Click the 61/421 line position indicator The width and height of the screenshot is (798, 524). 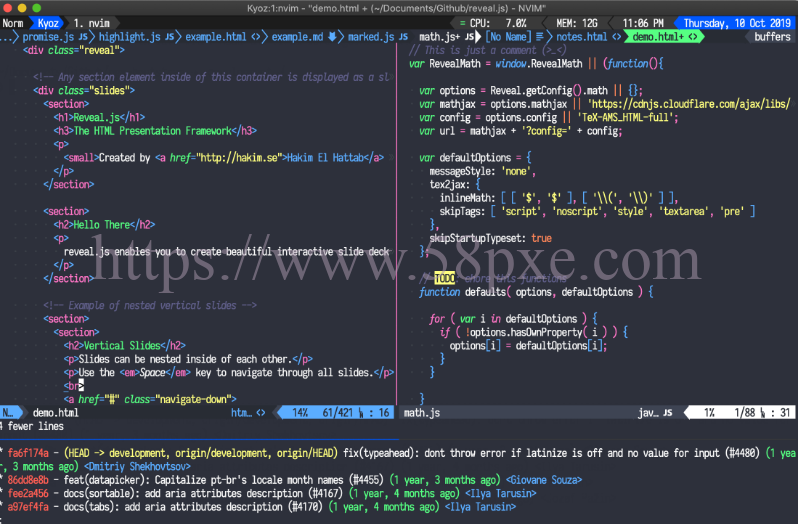tap(337, 413)
